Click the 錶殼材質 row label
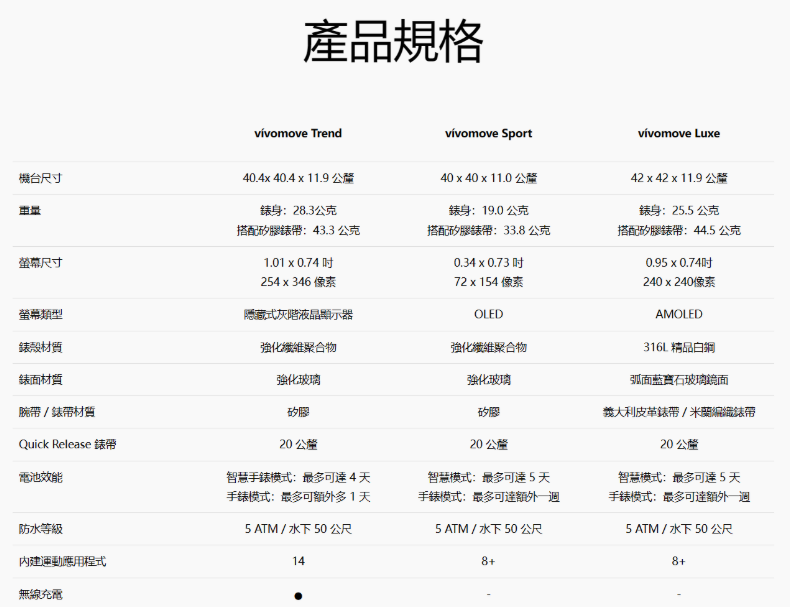The height and width of the screenshot is (607, 790). pyautogui.click(x=40, y=347)
